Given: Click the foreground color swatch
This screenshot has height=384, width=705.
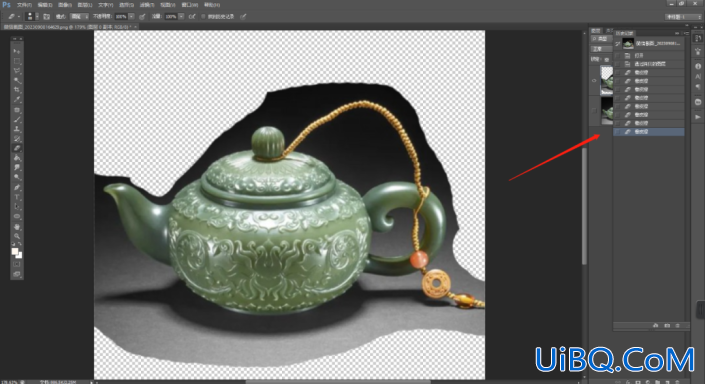Looking at the screenshot, I should pos(15,251).
